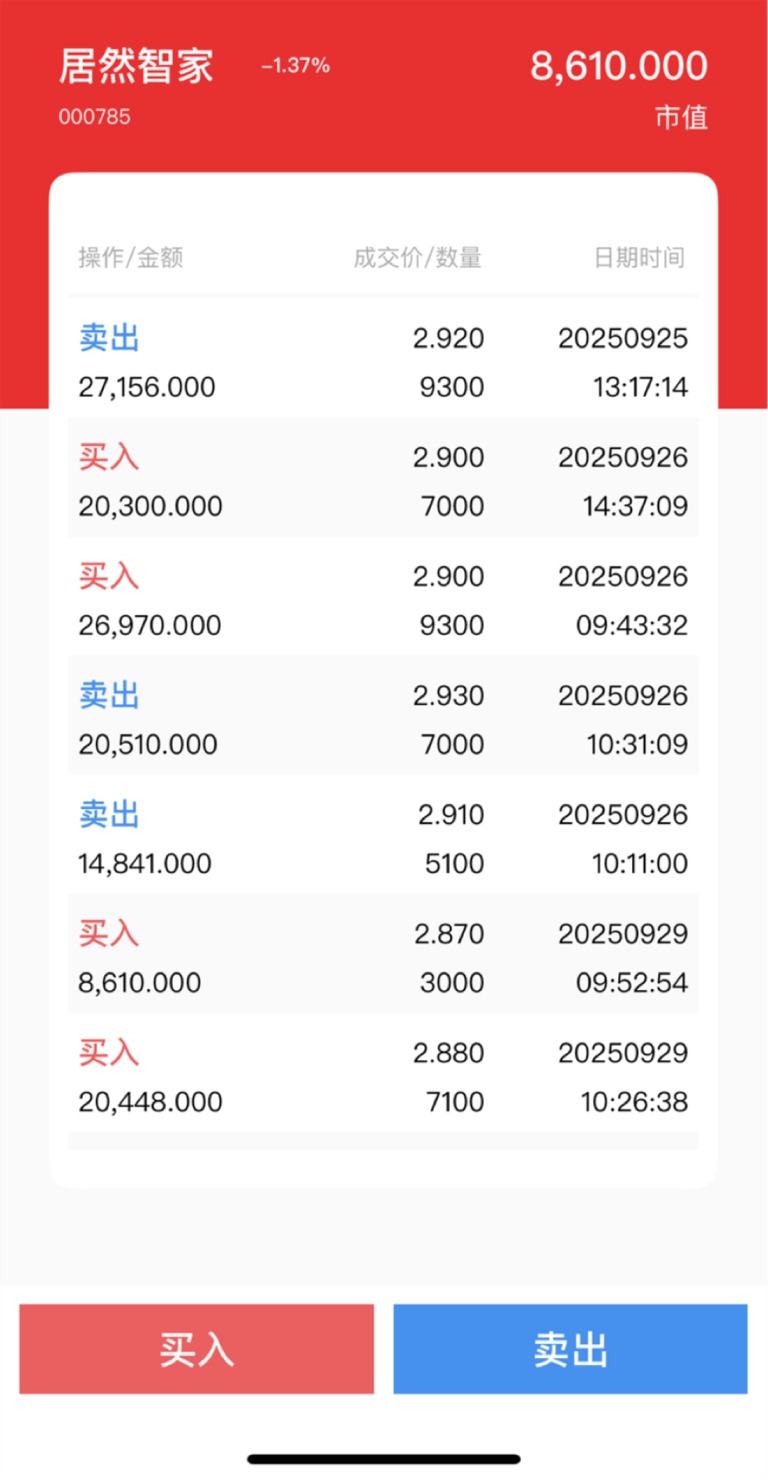The width and height of the screenshot is (768, 1480).
Task: Open the 买入 record of 20,300.000
Action: coord(383,481)
